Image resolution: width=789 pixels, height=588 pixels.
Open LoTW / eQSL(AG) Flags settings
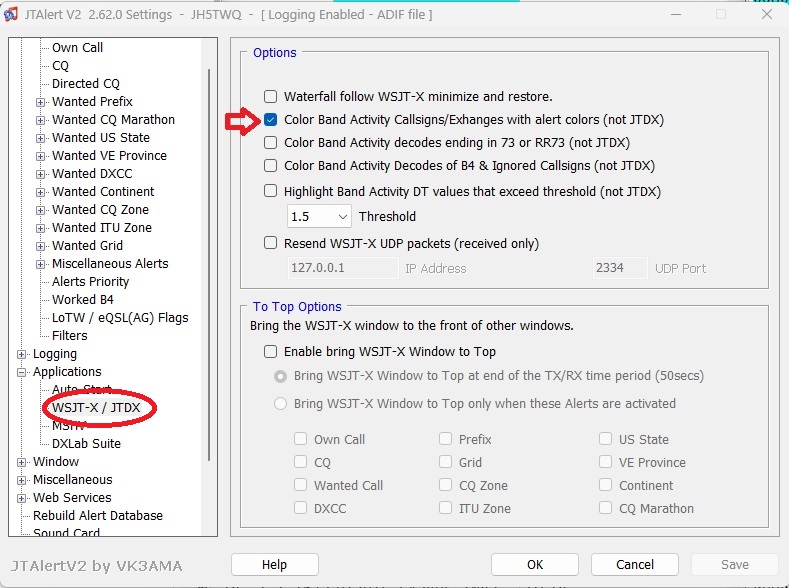coord(120,317)
